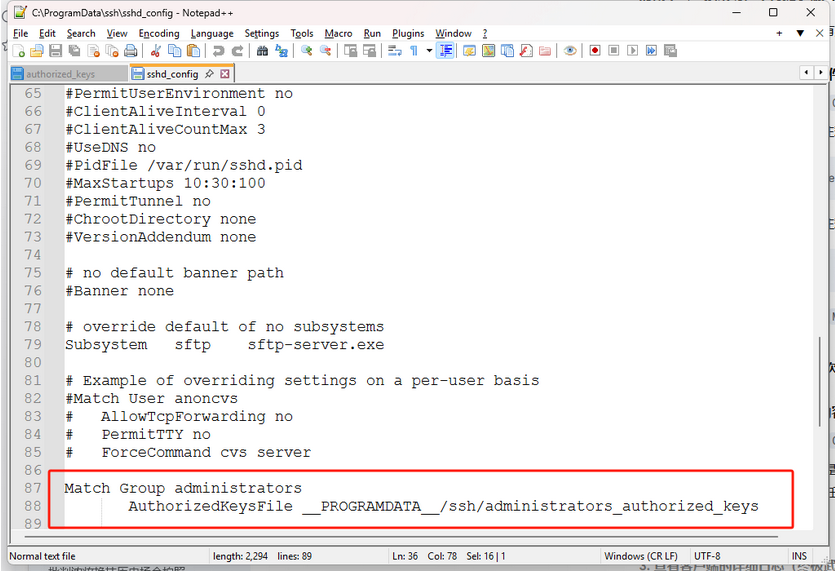The width and height of the screenshot is (835, 571).
Task: Expand the show symbols dropdown arrow
Action: [x=429, y=51]
